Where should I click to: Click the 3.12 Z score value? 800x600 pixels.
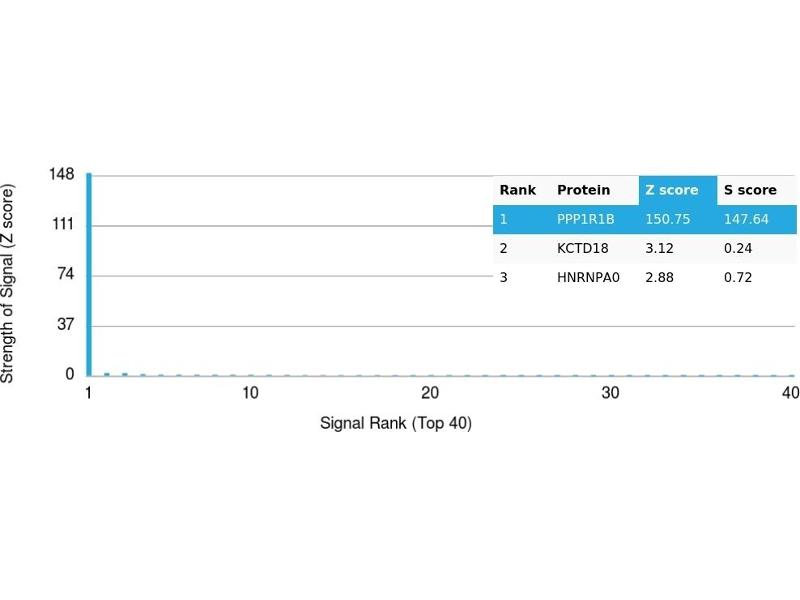658,248
